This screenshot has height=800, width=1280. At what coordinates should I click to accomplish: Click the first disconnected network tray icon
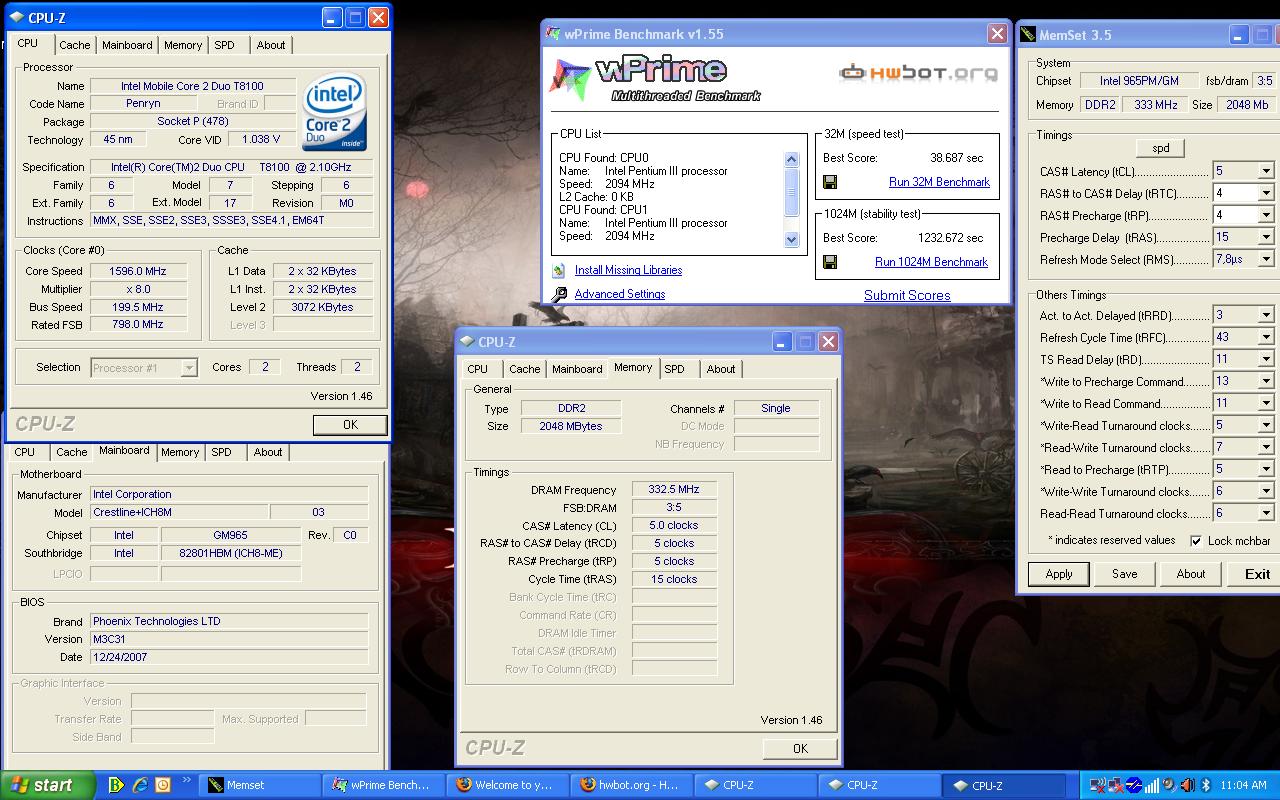(1097, 785)
